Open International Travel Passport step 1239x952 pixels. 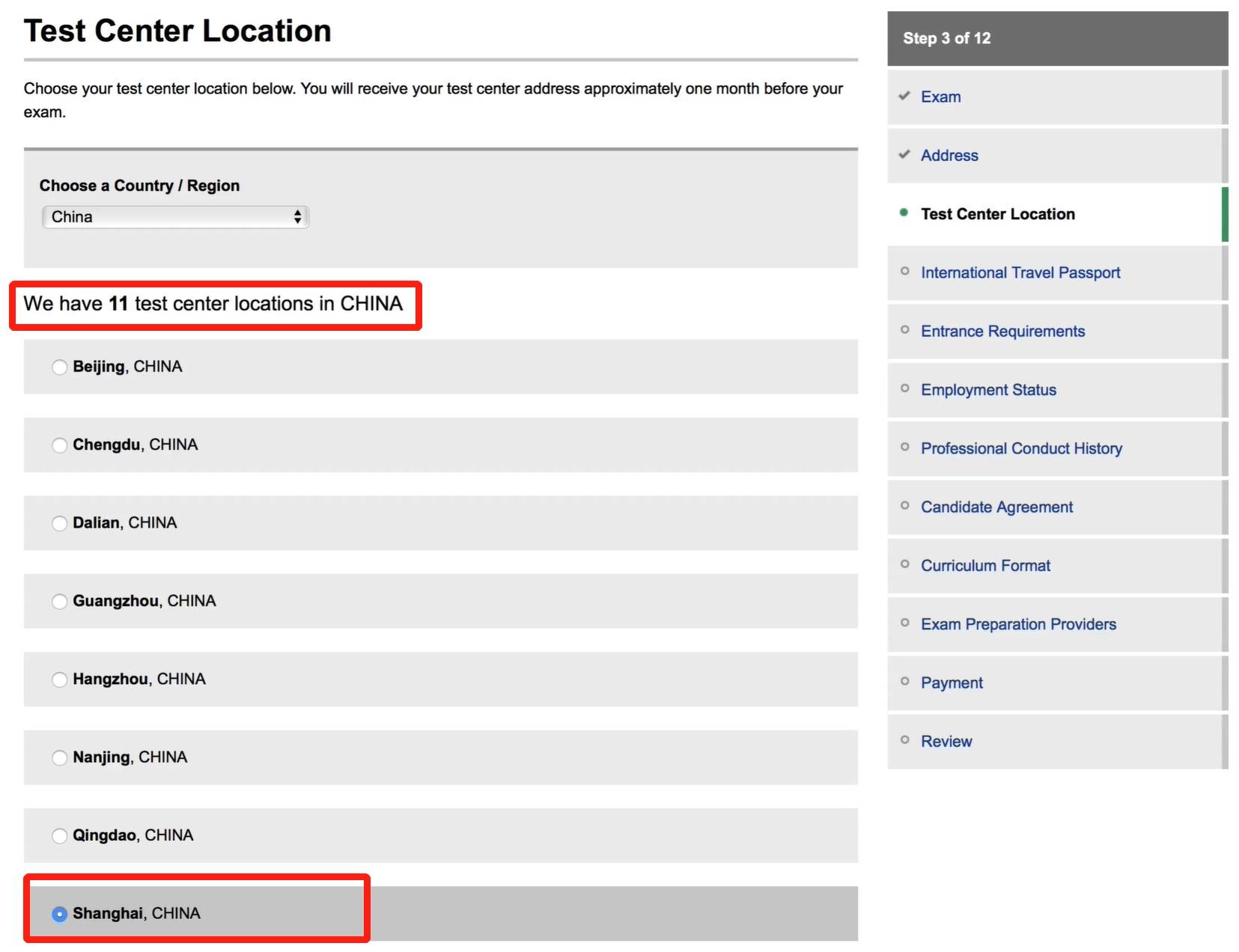pyautogui.click(x=1020, y=272)
